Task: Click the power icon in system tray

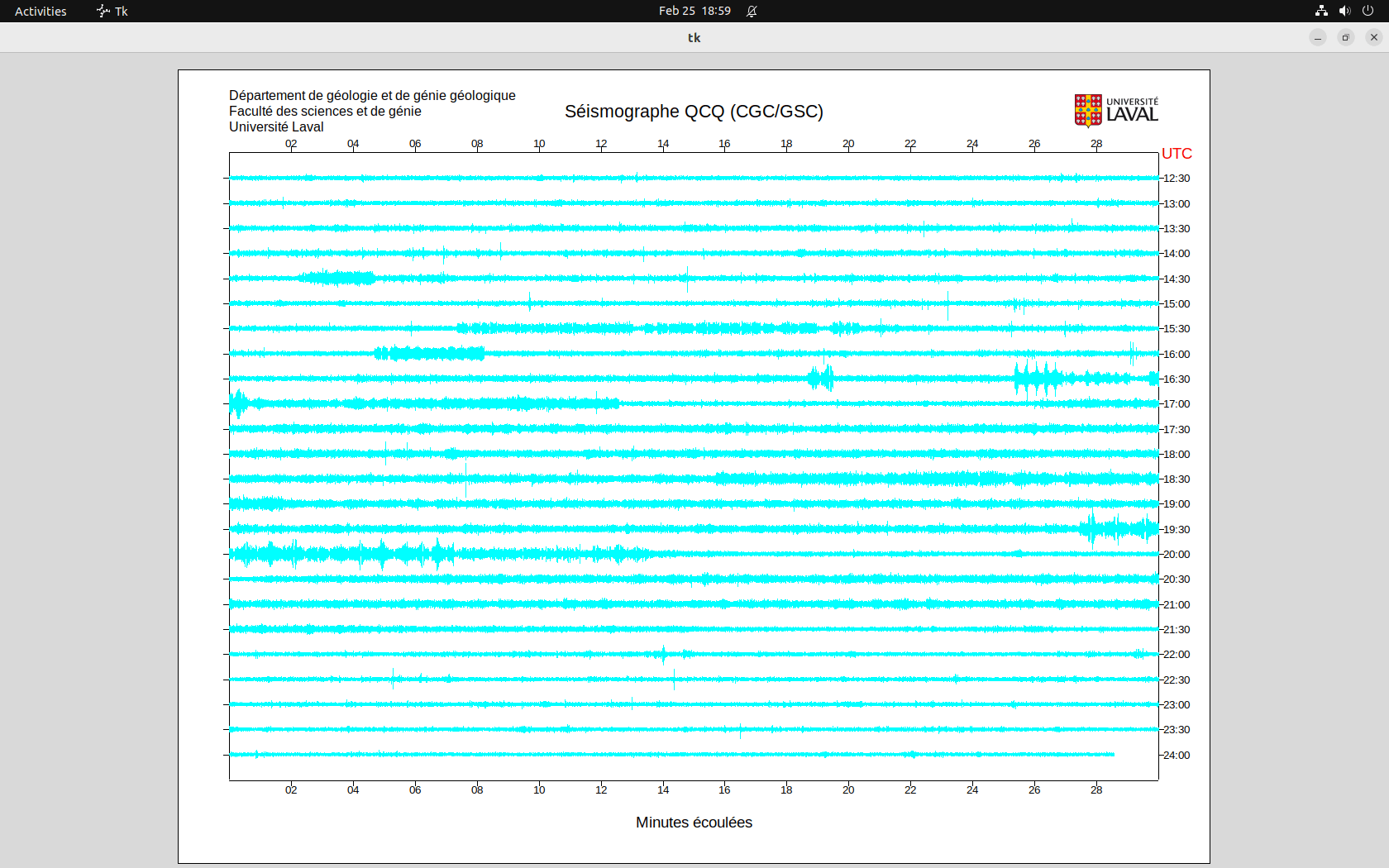Action: coord(1368,11)
